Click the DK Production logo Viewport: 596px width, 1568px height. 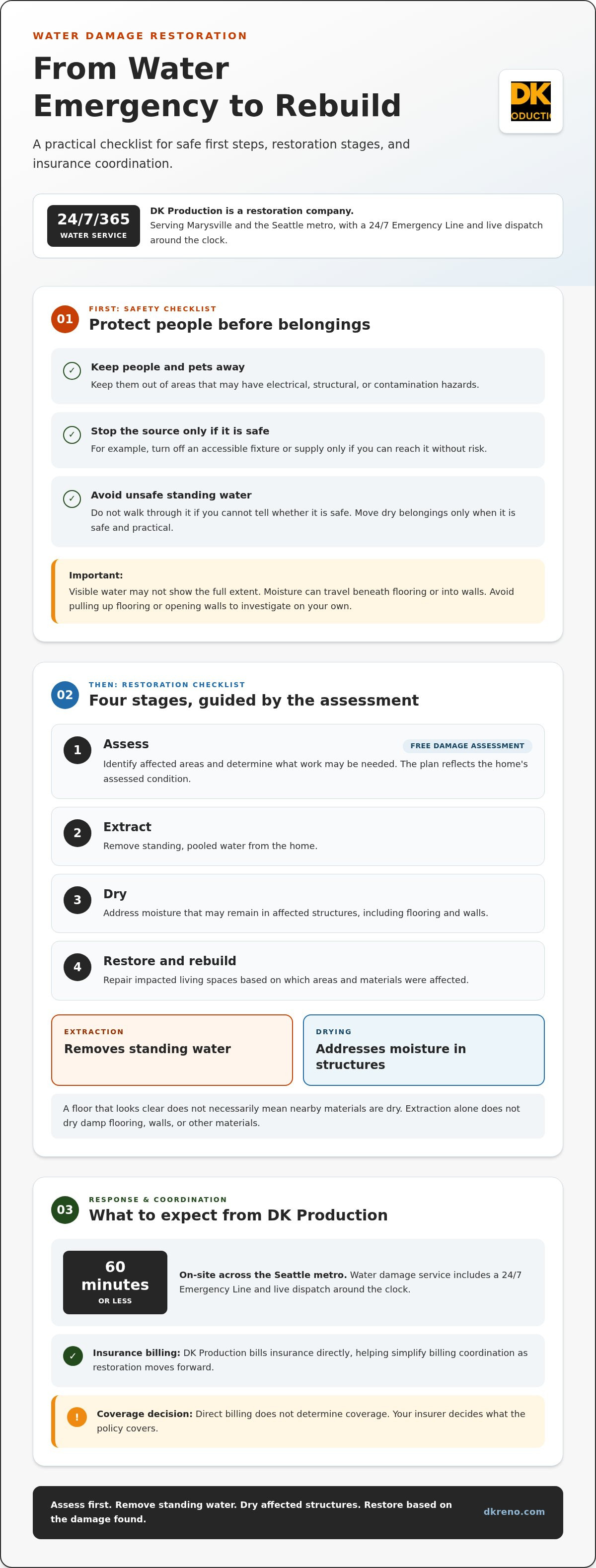click(x=530, y=101)
